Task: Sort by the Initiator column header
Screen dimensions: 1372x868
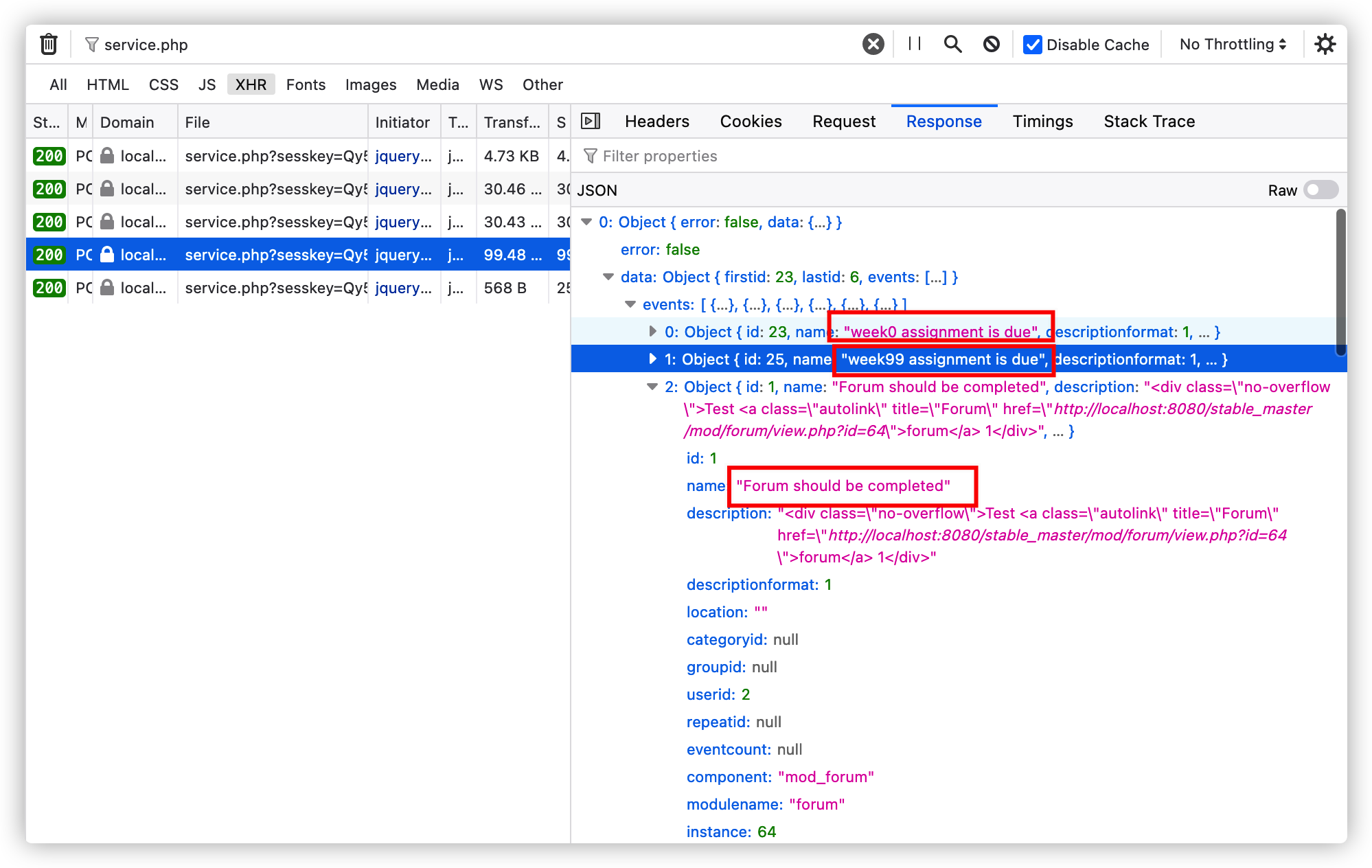Action: pyautogui.click(x=405, y=122)
